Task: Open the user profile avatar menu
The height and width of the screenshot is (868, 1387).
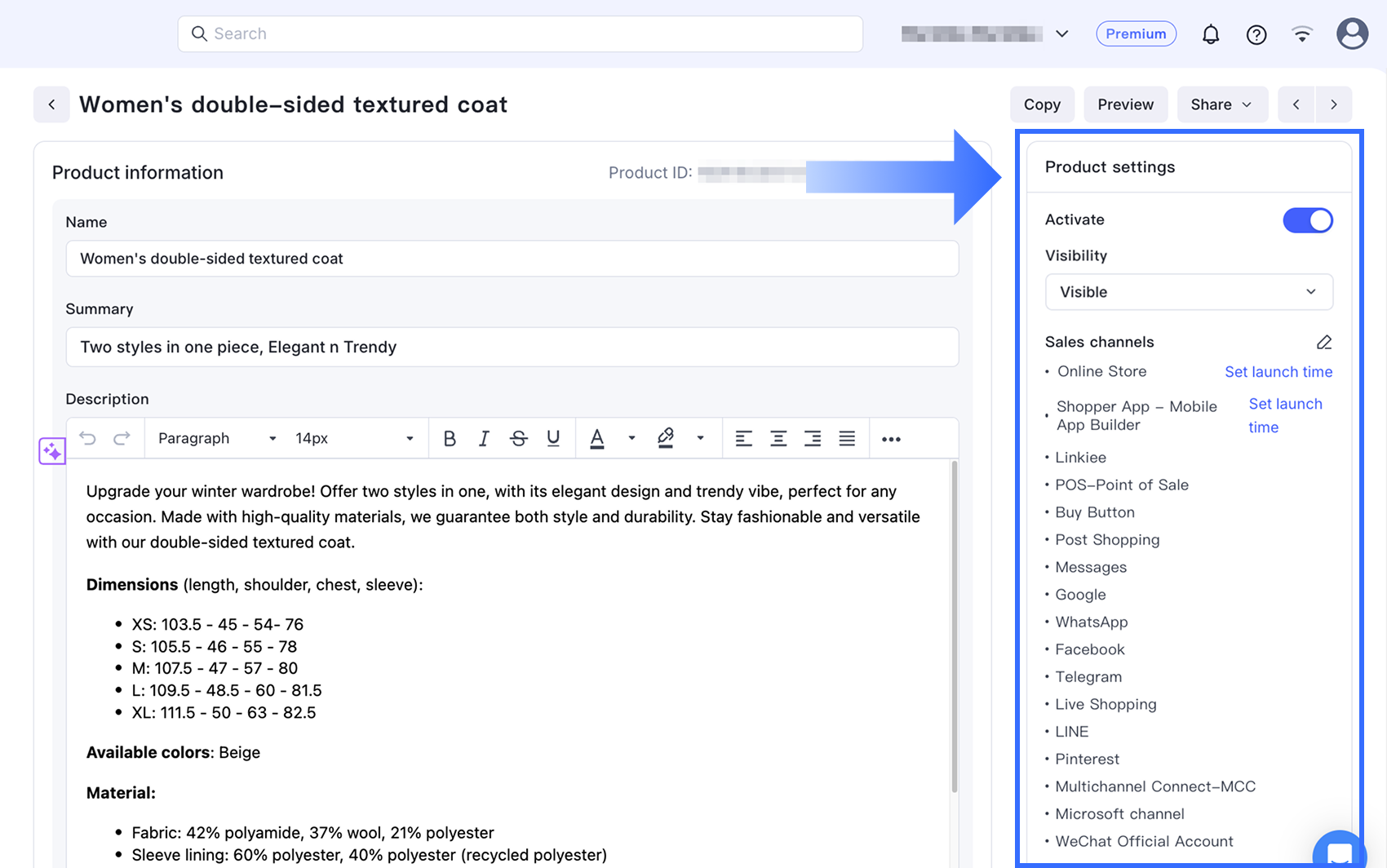Action: tap(1352, 33)
